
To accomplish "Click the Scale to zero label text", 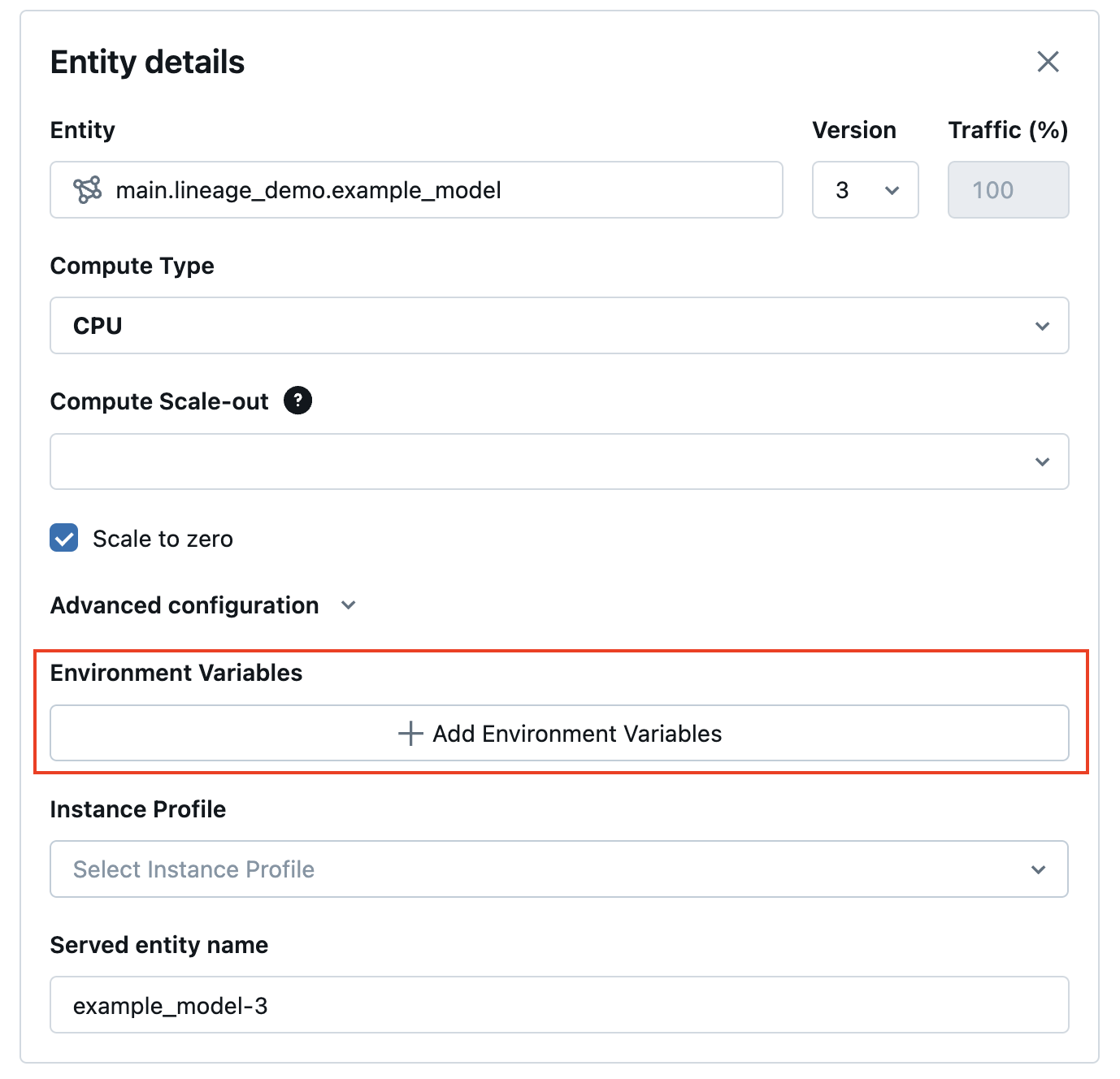I will pyautogui.click(x=163, y=539).
